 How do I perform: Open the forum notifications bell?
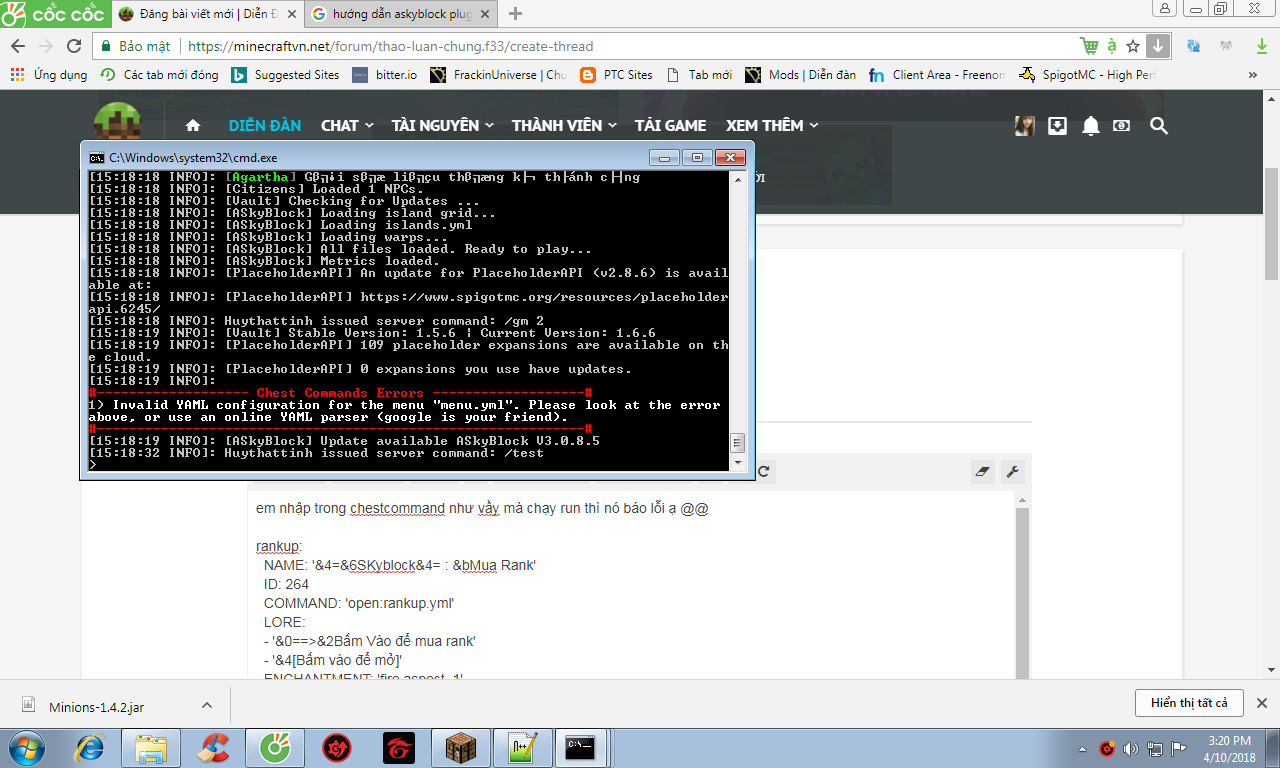[x=1091, y=125]
